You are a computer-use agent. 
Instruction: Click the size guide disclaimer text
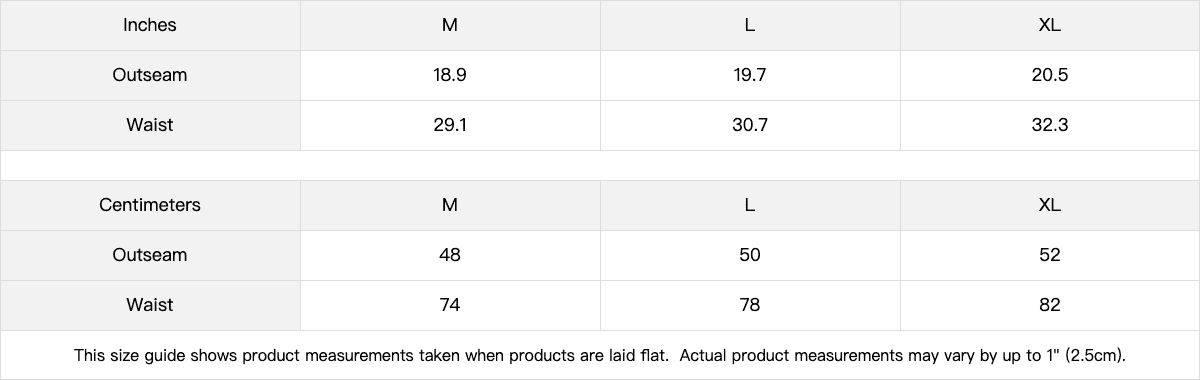[601, 355]
